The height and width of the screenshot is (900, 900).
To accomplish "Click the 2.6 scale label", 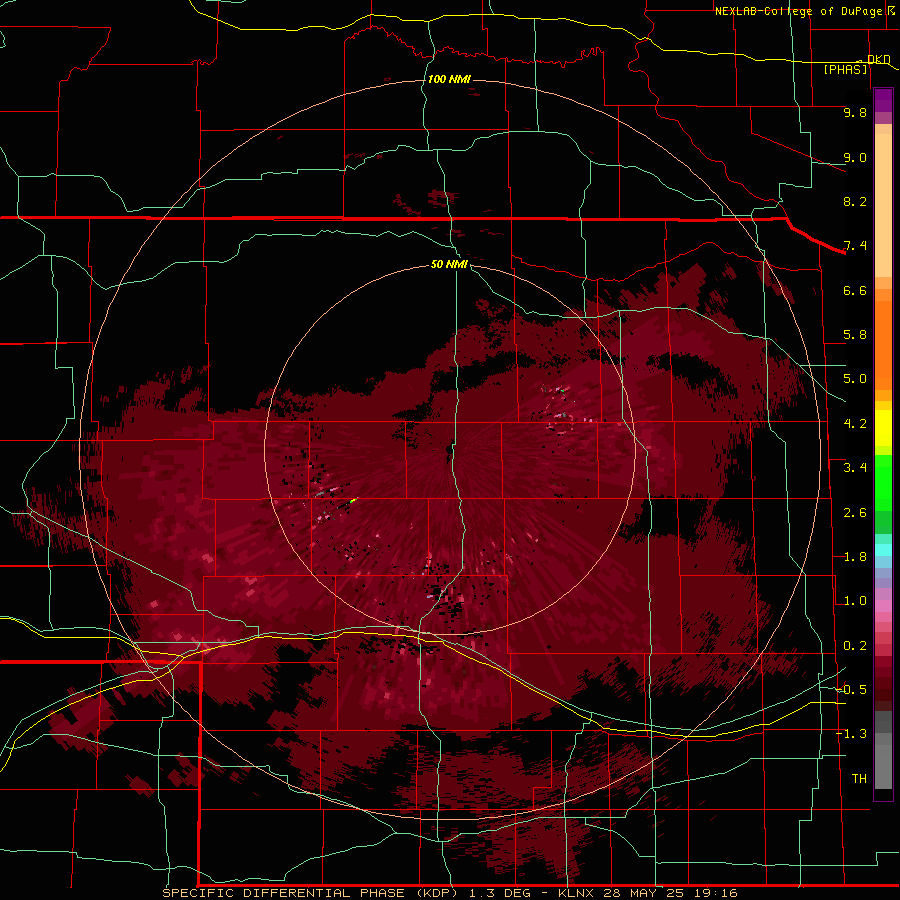I will click(855, 513).
